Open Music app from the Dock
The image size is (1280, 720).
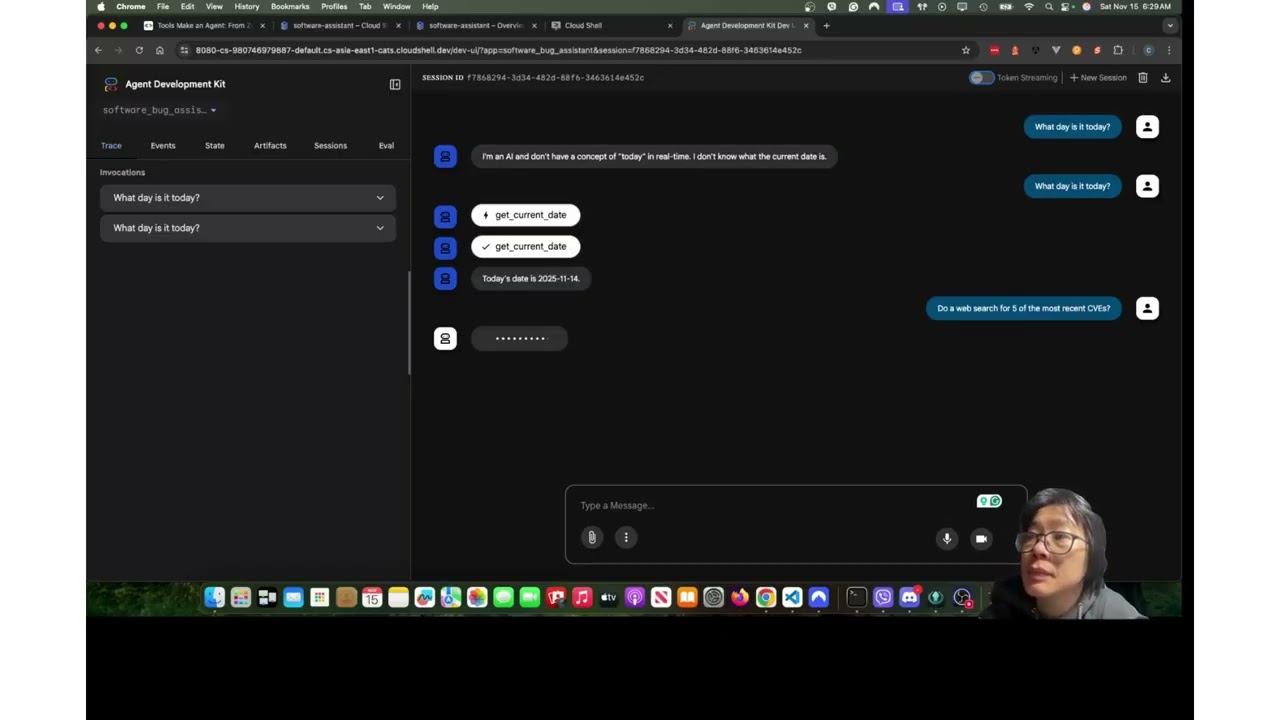582,597
